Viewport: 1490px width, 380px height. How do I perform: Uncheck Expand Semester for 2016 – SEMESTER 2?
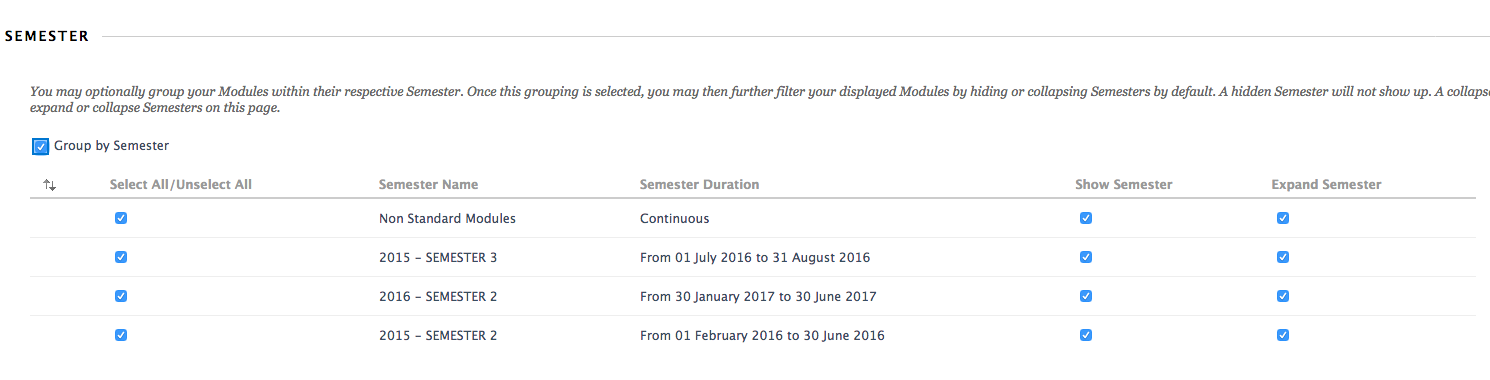click(x=1283, y=296)
